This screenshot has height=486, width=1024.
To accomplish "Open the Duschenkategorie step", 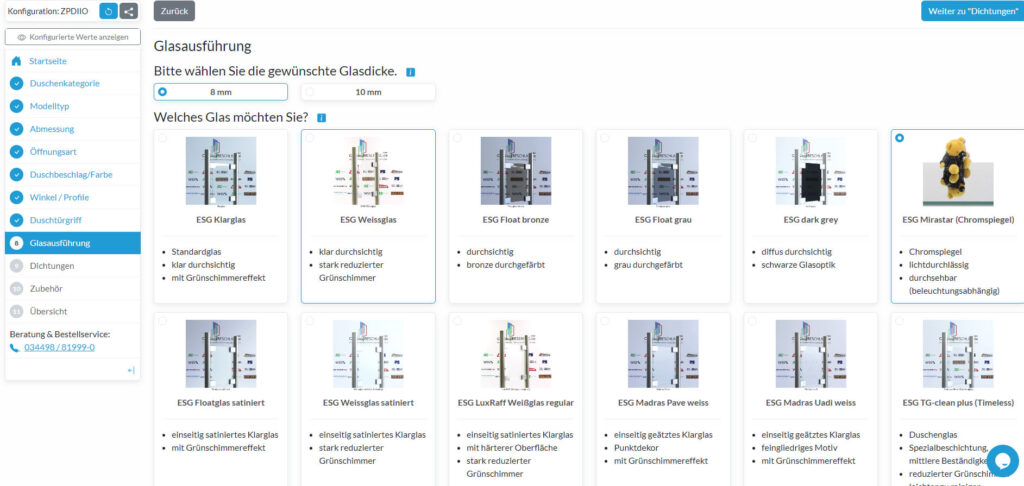I will pos(65,84).
